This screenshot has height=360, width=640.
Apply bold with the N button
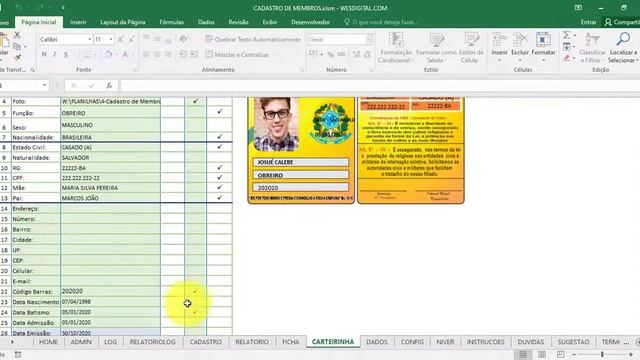tap(44, 54)
